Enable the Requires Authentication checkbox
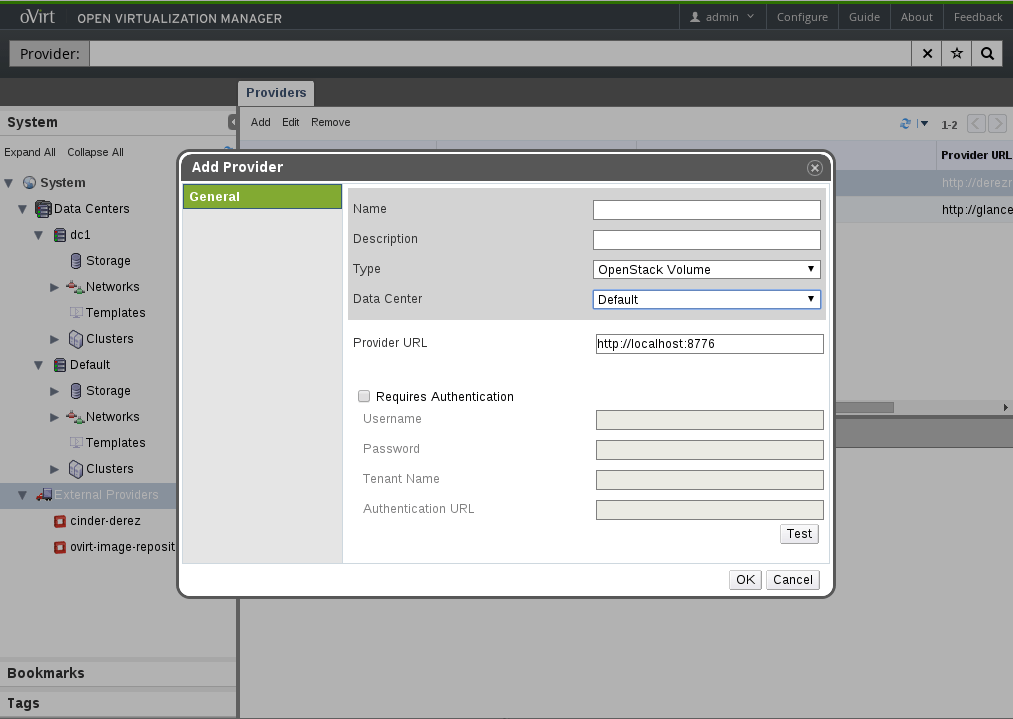 (364, 397)
